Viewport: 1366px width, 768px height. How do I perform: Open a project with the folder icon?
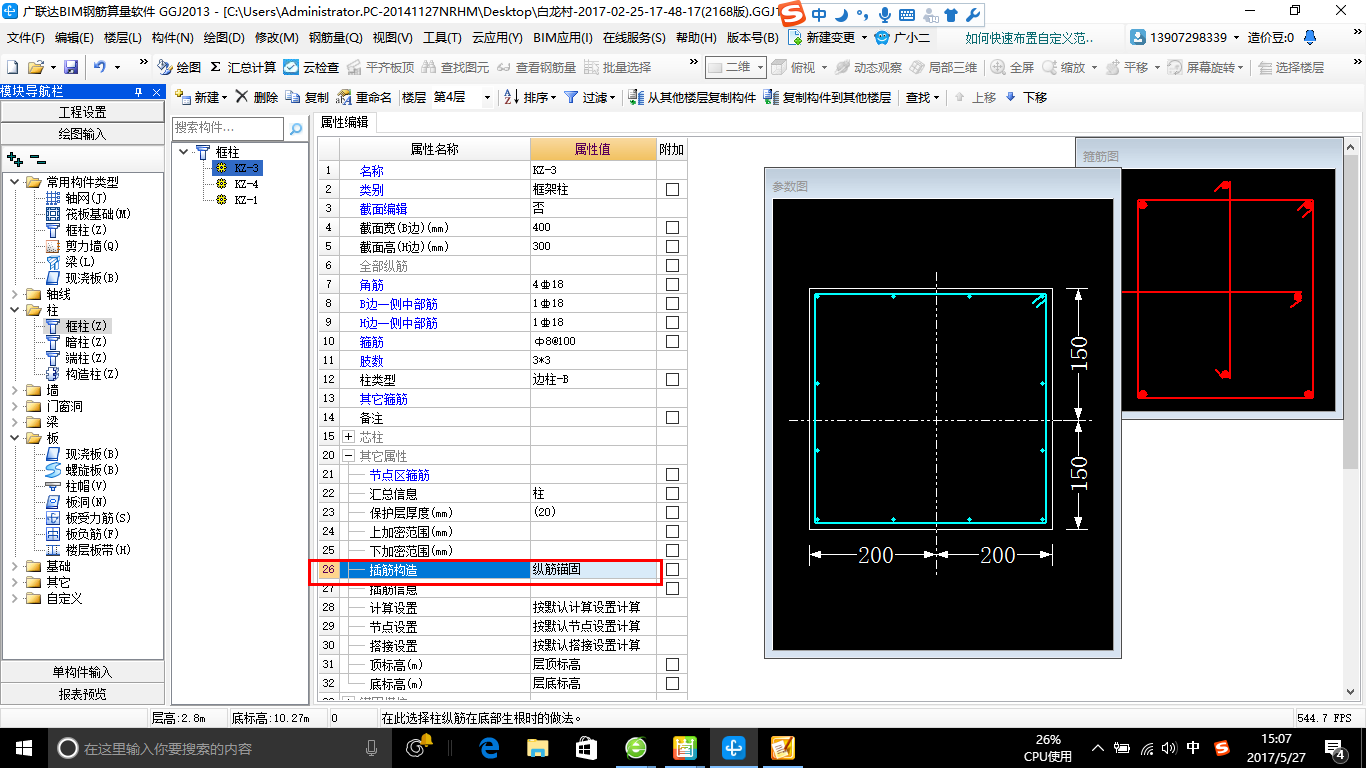point(35,67)
